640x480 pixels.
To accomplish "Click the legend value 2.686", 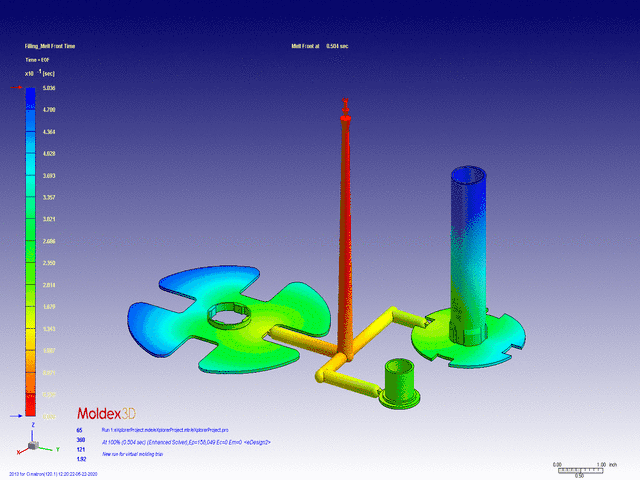I will [x=49, y=241].
